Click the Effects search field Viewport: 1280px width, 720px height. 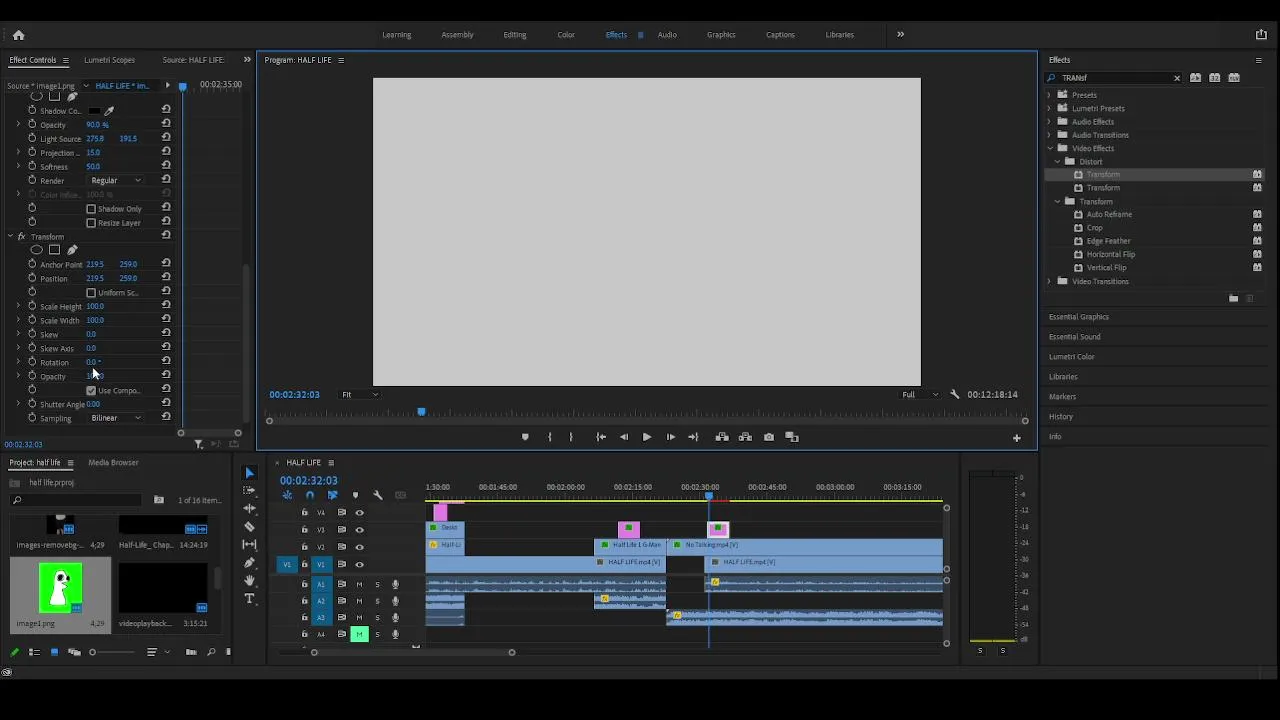point(1114,78)
